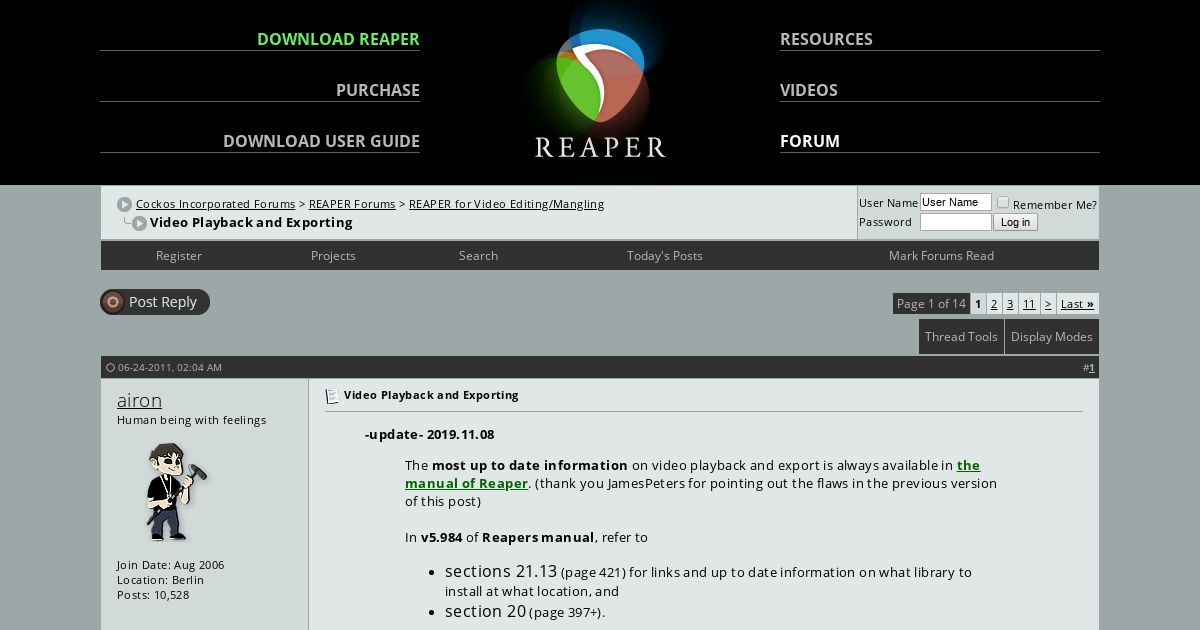Open the airon username menu

click(x=139, y=400)
